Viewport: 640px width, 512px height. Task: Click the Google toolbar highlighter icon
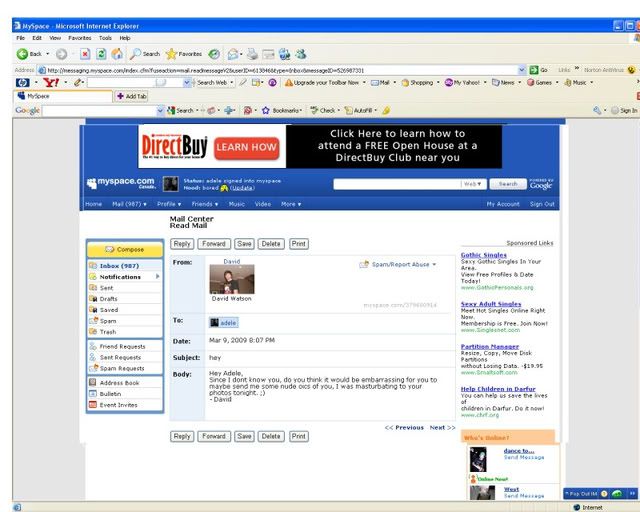386,110
